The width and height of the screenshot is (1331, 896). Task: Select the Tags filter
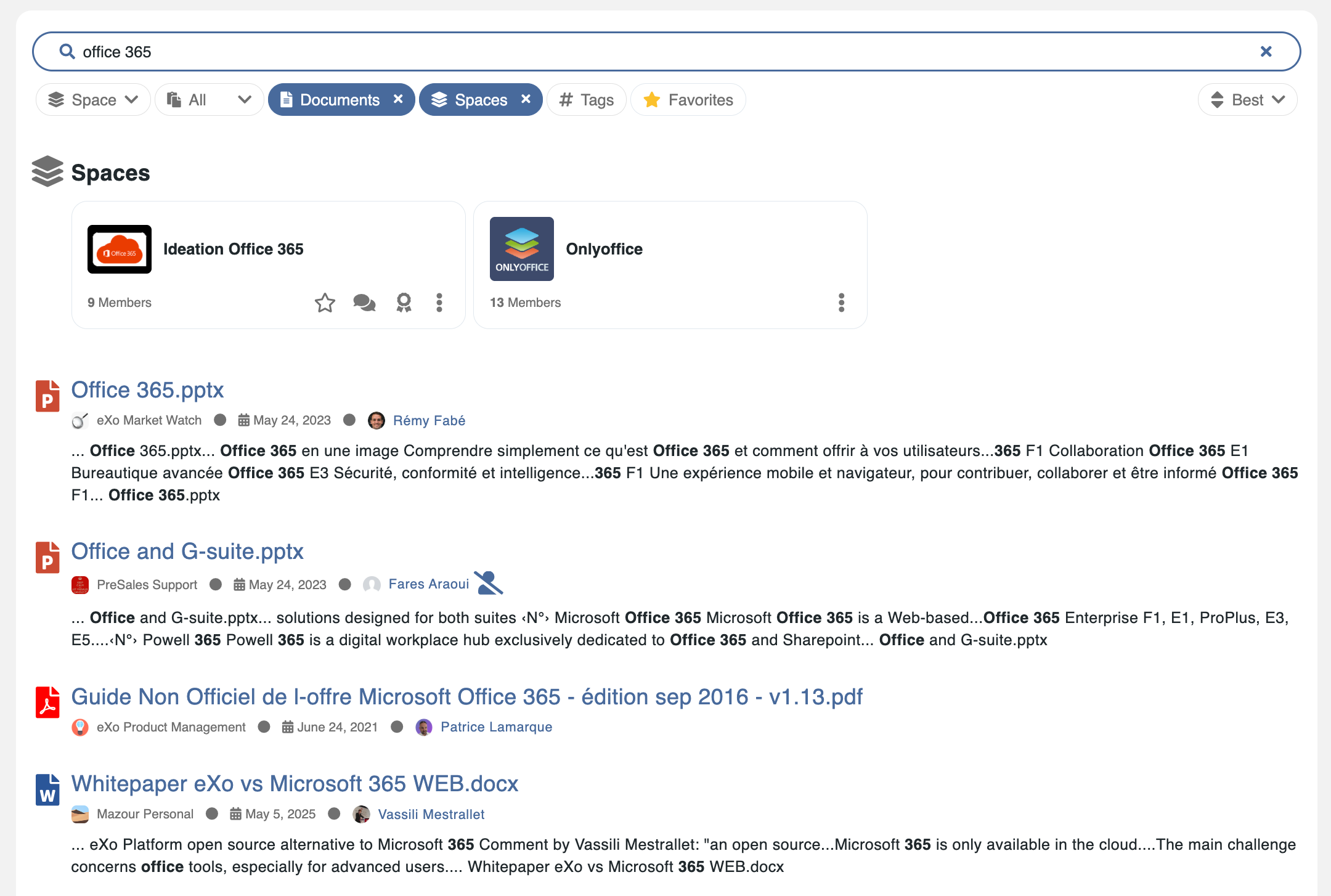(586, 100)
